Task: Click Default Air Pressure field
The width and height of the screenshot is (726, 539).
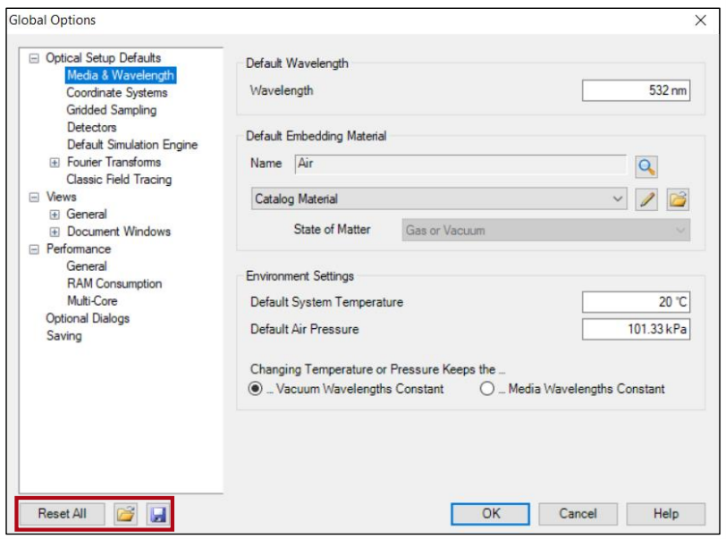Action: (x=636, y=329)
